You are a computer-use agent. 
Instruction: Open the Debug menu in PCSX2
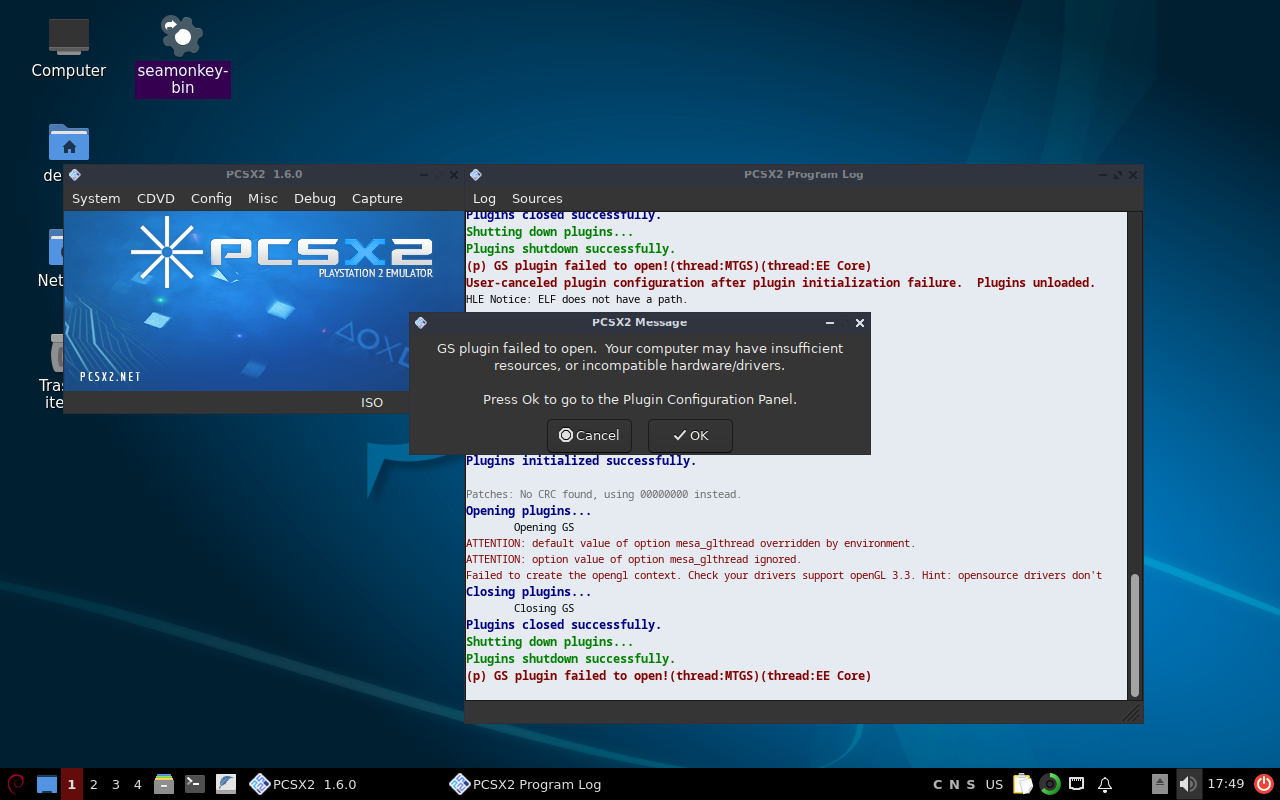click(x=315, y=199)
